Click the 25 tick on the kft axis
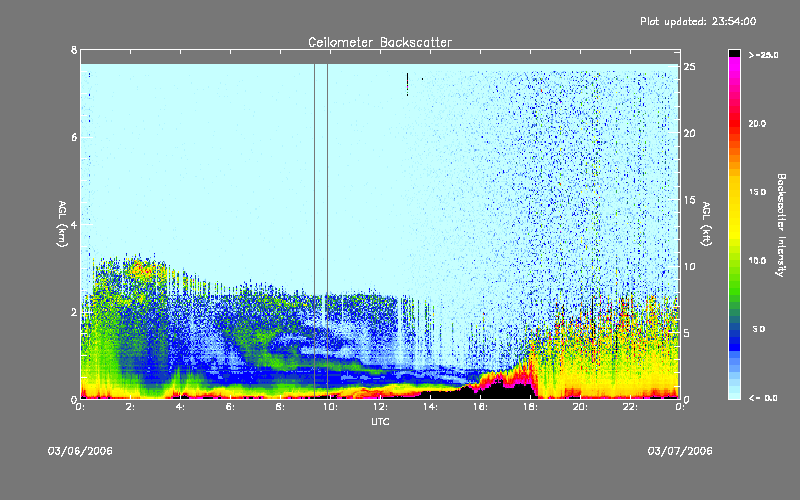The height and width of the screenshot is (500, 800). (690, 66)
